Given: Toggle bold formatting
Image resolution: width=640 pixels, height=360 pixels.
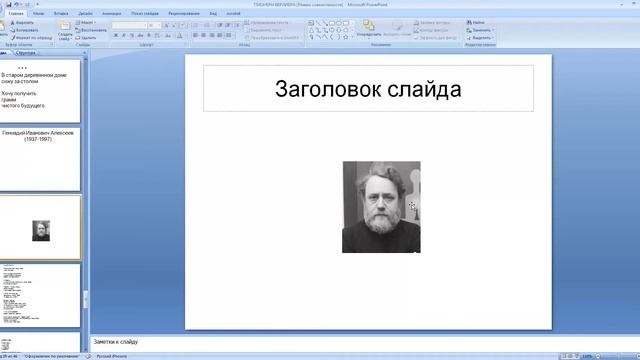Looking at the screenshot, I should click(x=116, y=36).
